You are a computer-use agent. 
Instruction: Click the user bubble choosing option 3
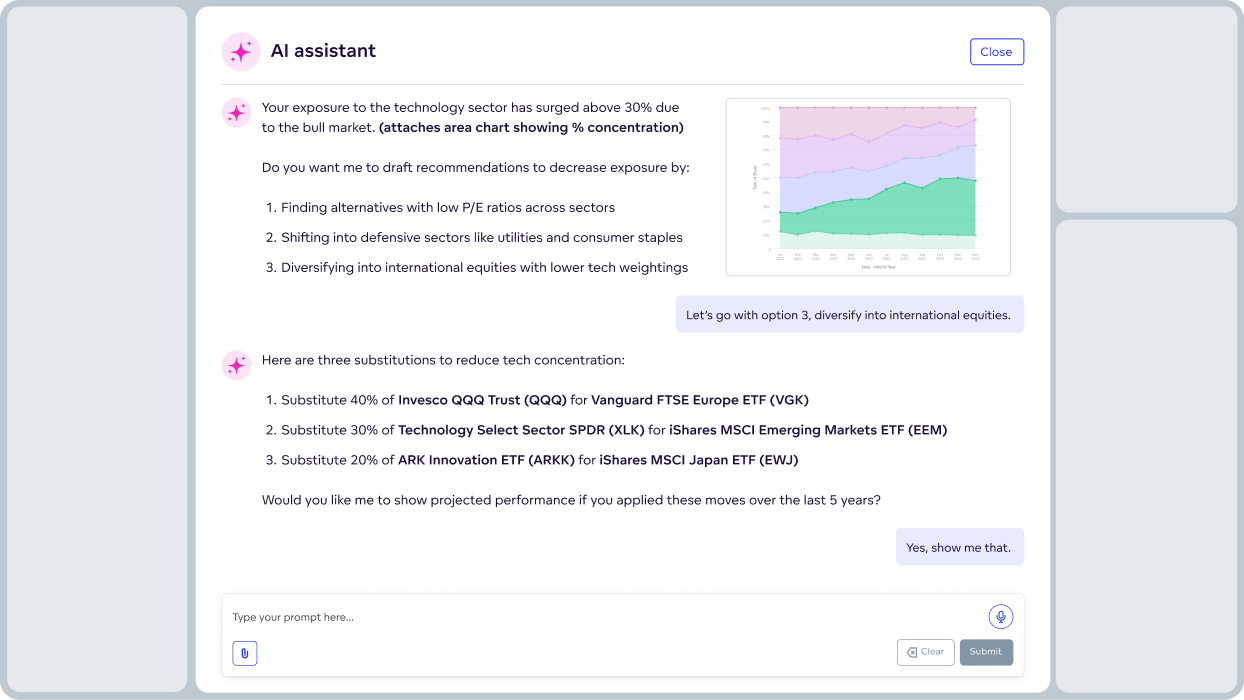pos(849,314)
